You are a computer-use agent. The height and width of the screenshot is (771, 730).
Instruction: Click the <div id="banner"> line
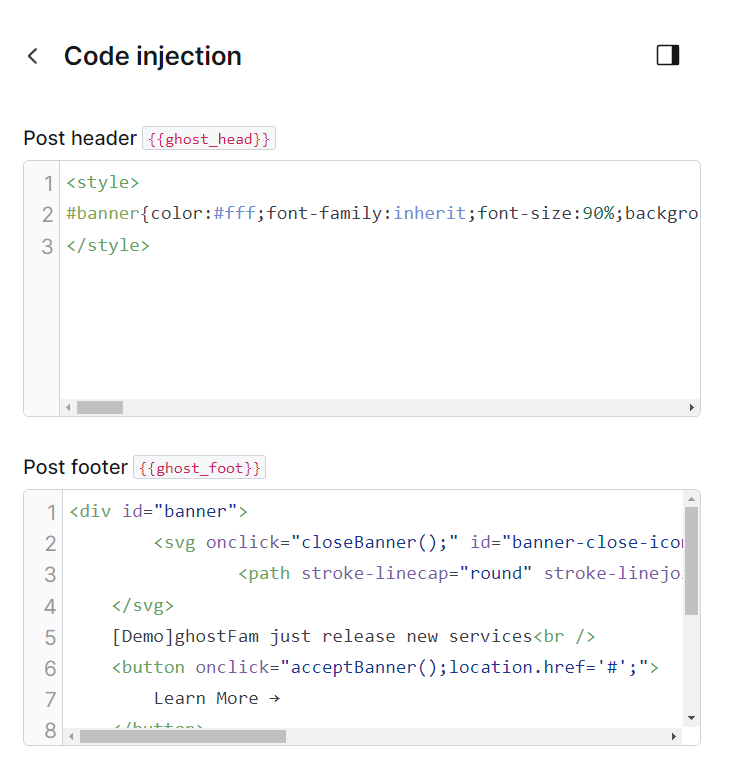coord(158,511)
